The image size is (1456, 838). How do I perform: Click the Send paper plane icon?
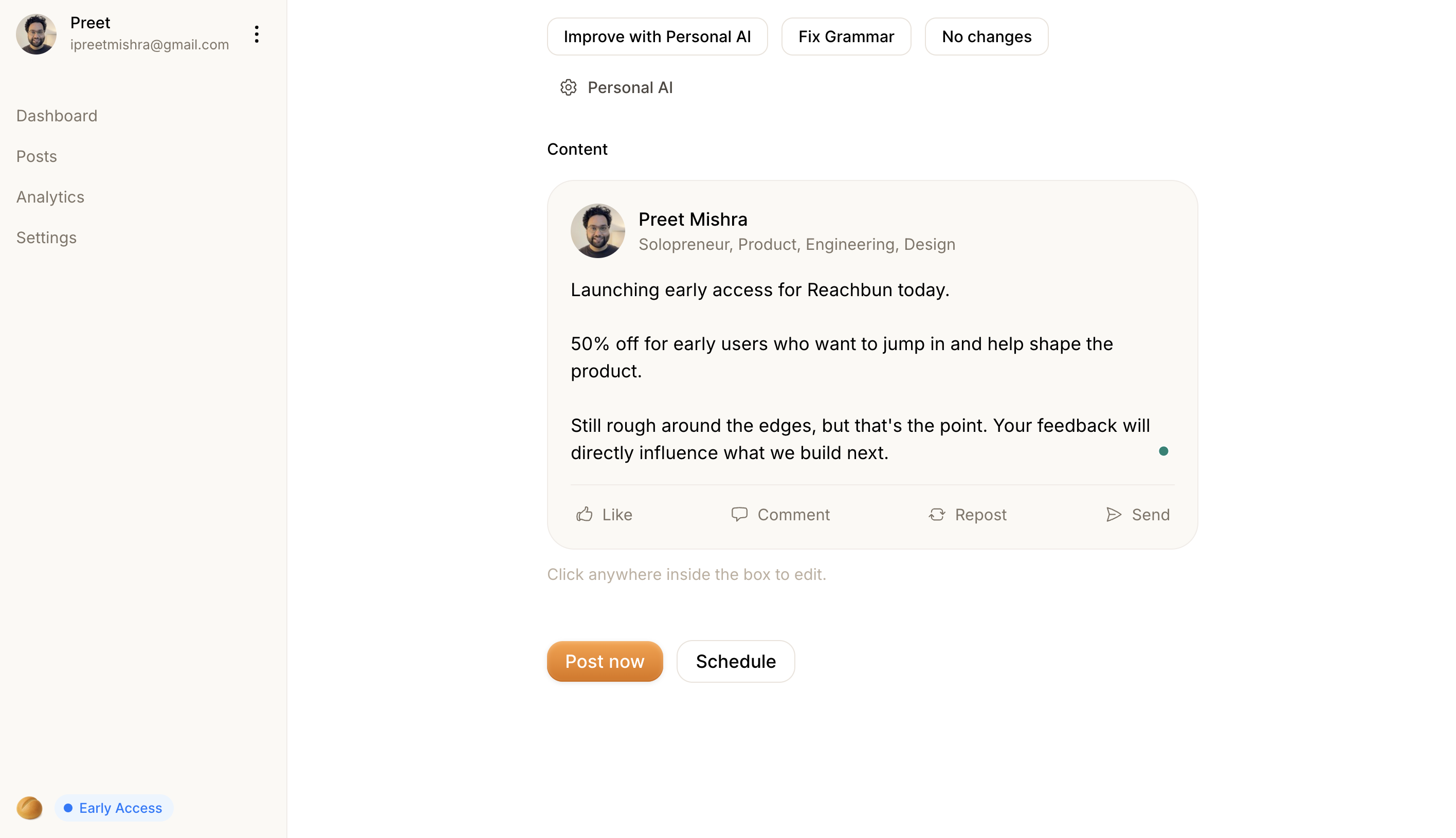[1114, 514]
